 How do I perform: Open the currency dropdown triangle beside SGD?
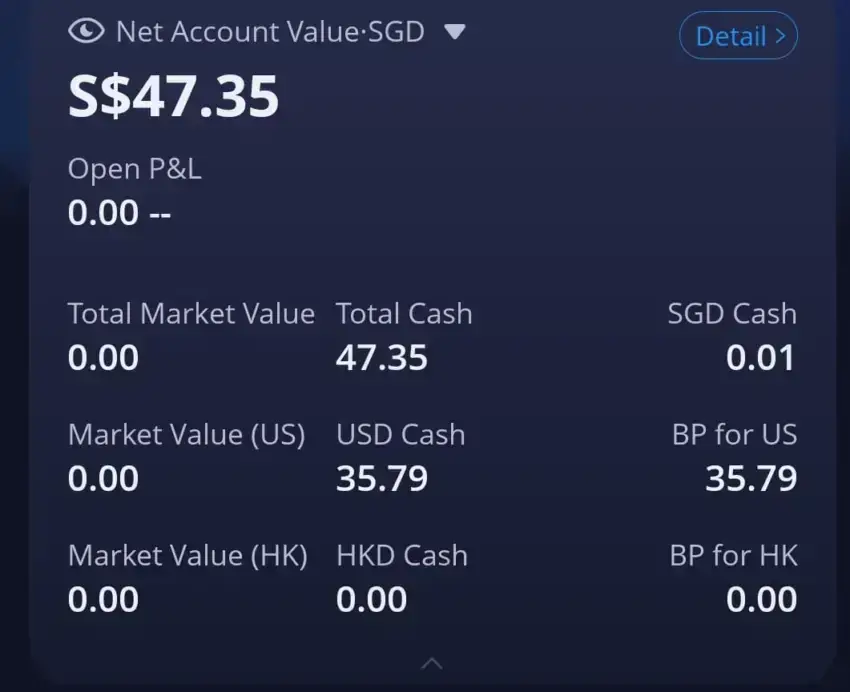455,32
